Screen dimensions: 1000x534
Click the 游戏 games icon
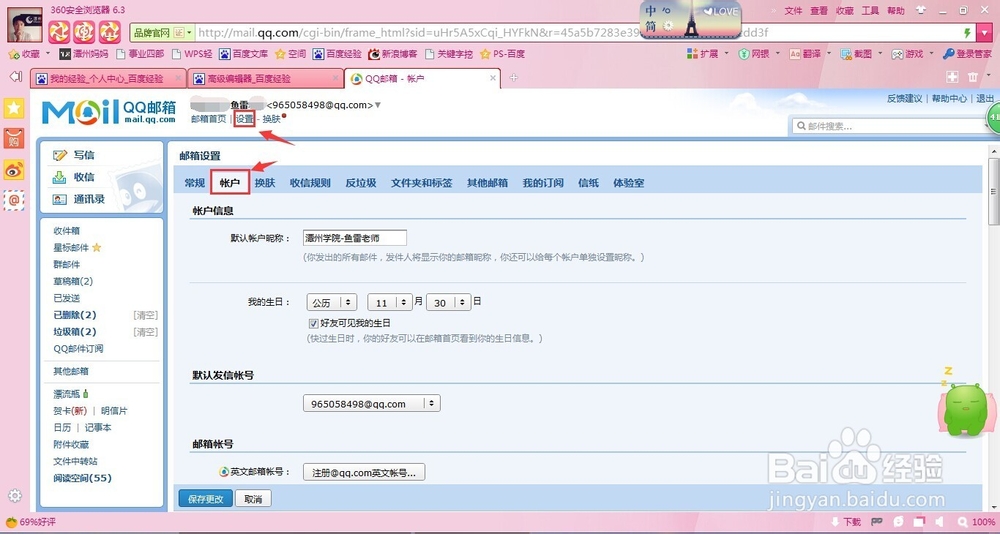point(897,54)
